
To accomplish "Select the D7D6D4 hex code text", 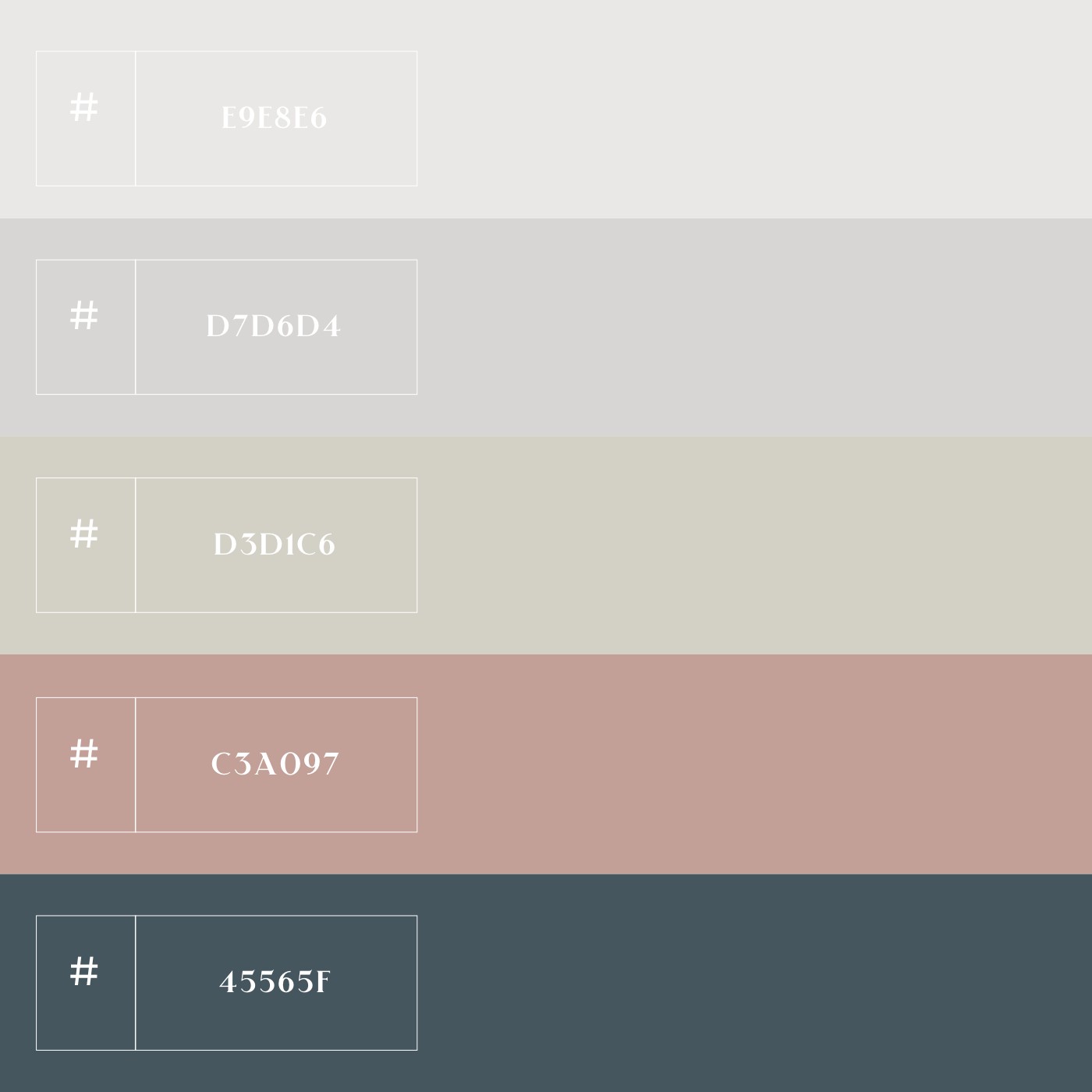I will 274,326.
